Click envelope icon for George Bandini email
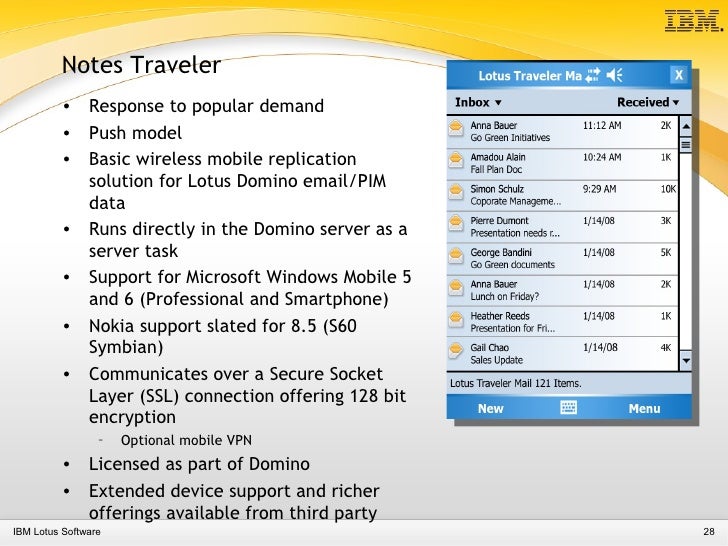Viewport: 728px width, 546px height. coord(456,255)
